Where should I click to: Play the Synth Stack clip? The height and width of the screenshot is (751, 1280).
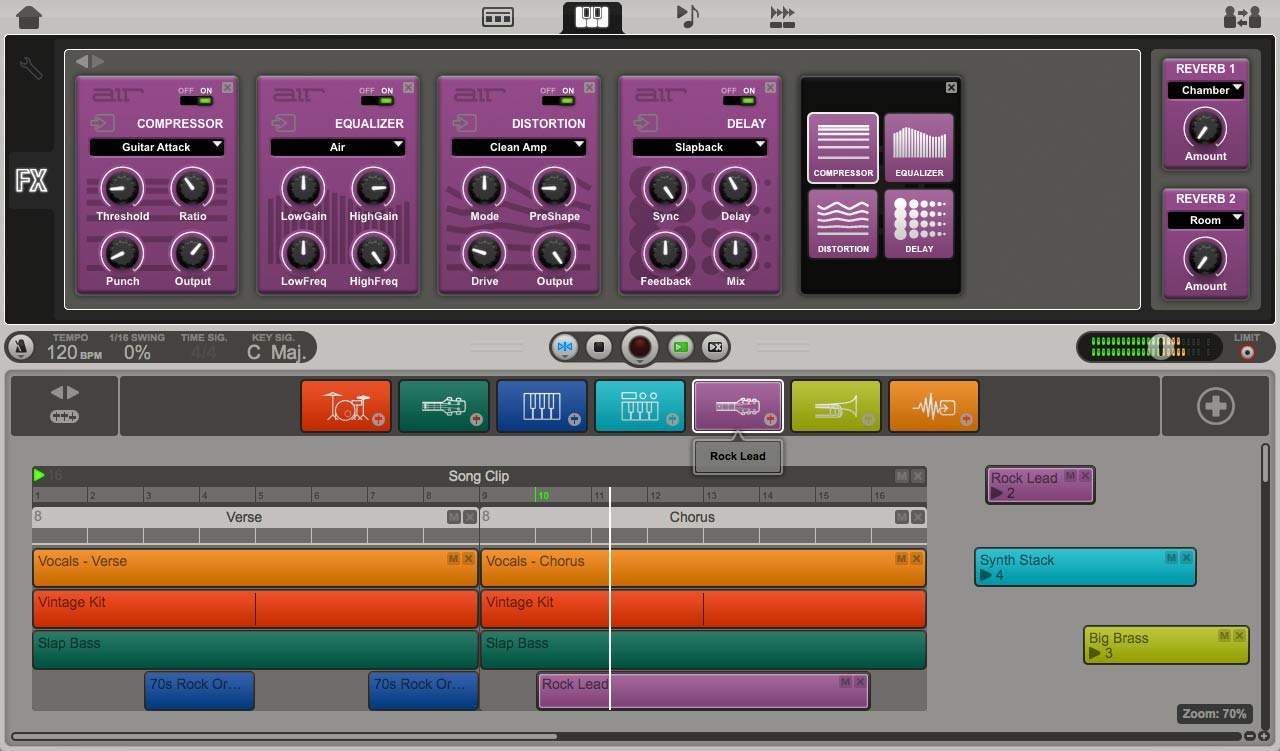[x=986, y=575]
